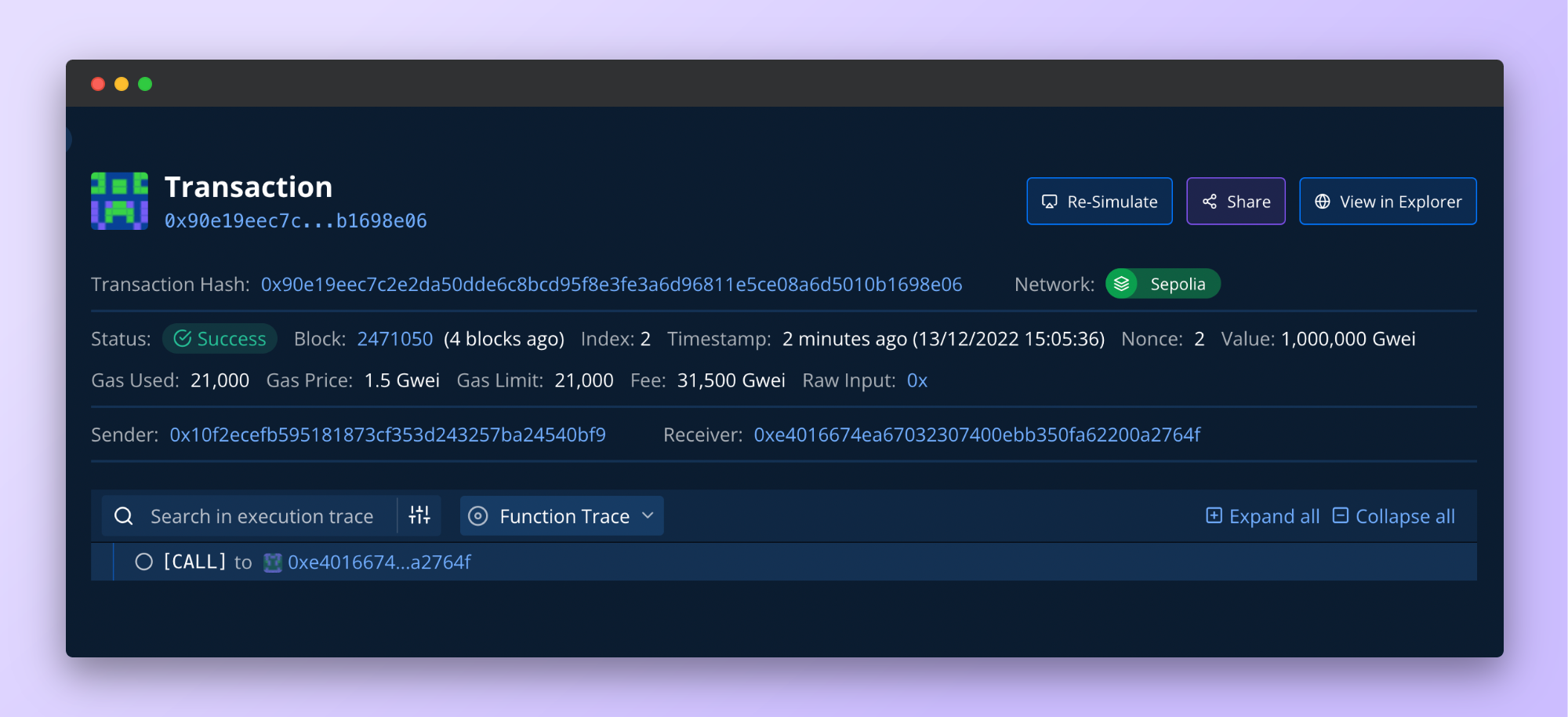
Task: Expand all trace entries
Action: click(x=1262, y=516)
